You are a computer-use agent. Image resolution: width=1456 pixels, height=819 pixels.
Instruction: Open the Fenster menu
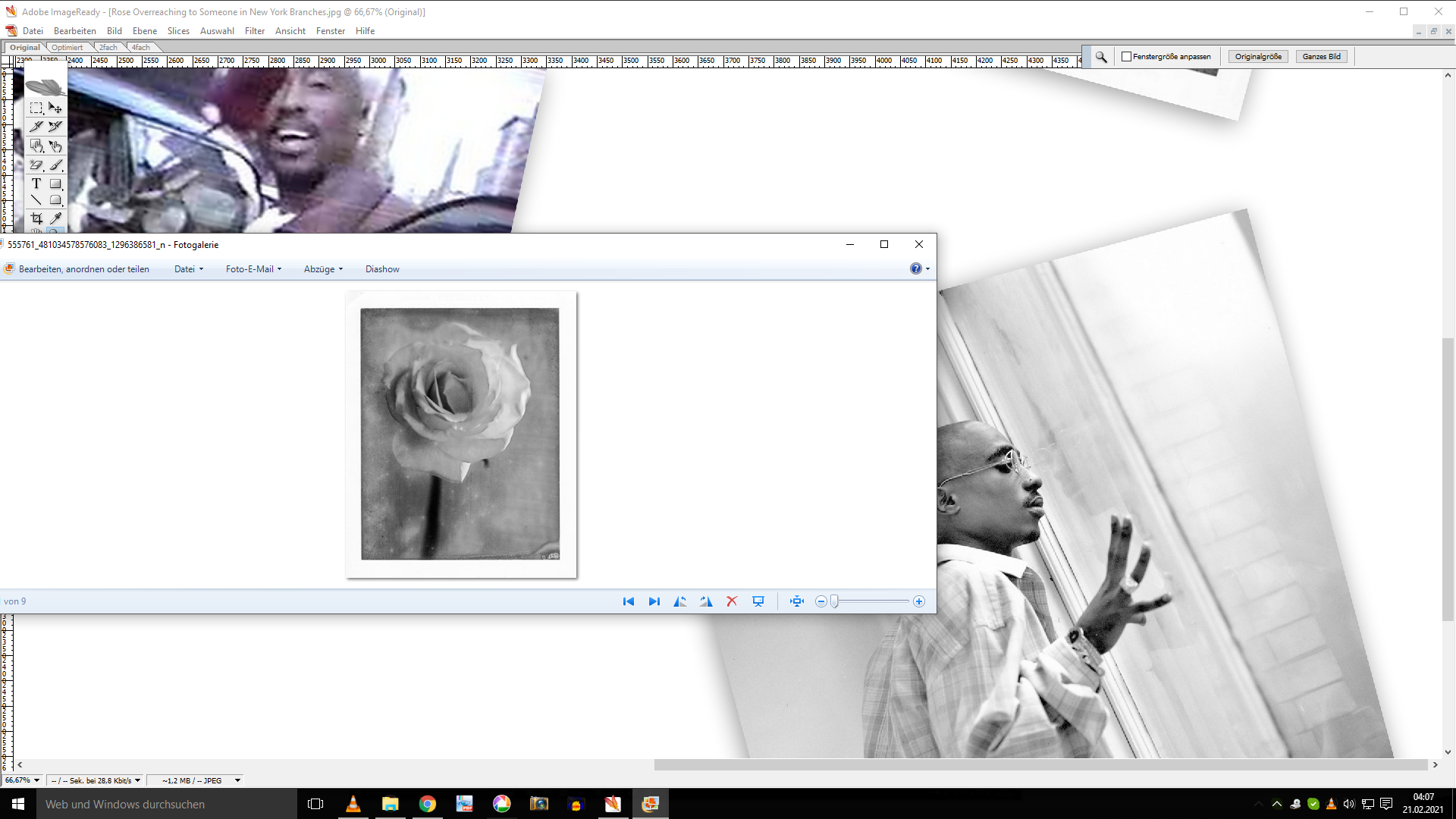tap(331, 31)
